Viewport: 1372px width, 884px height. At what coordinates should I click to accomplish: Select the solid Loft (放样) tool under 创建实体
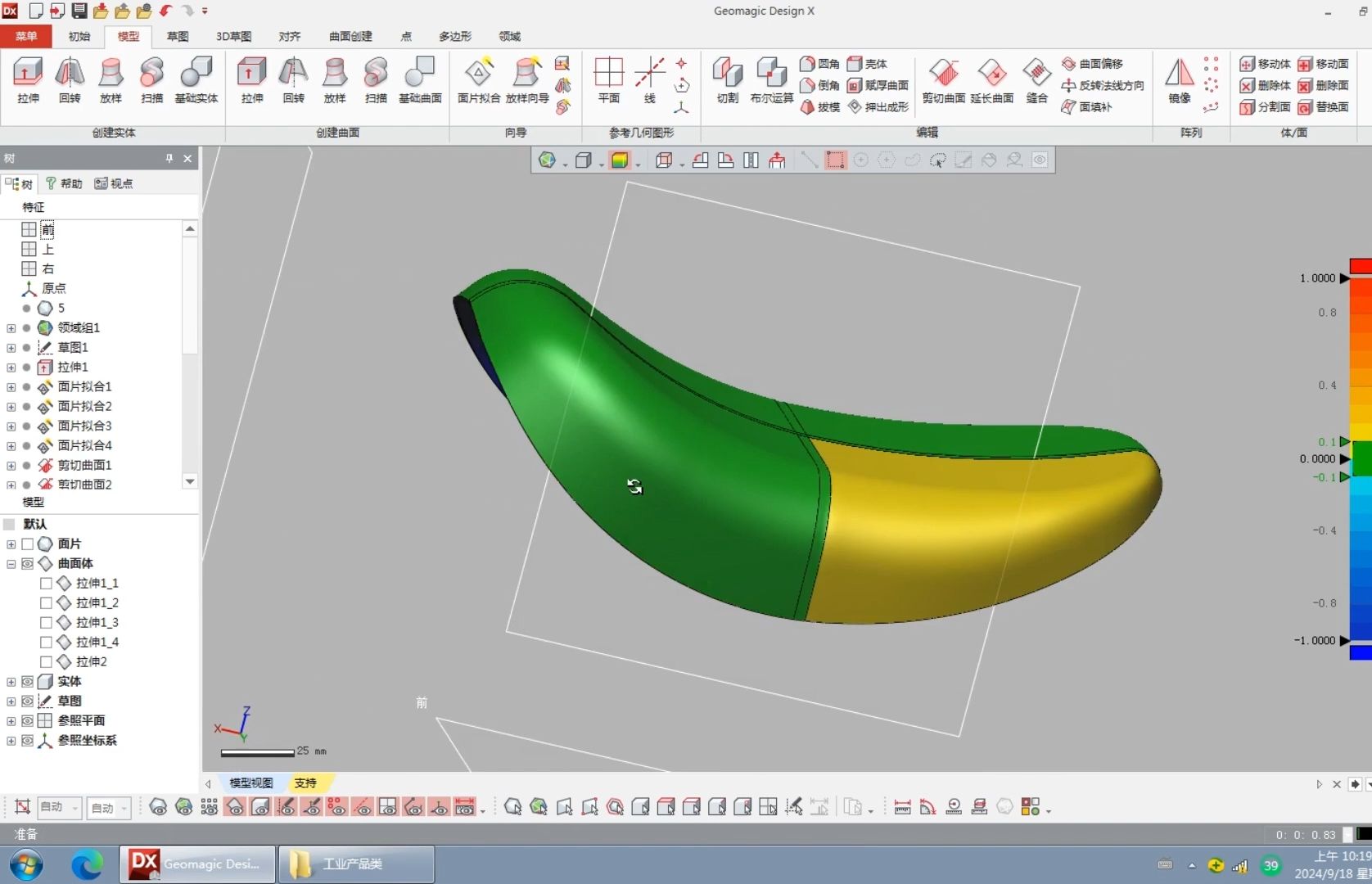pos(111,80)
